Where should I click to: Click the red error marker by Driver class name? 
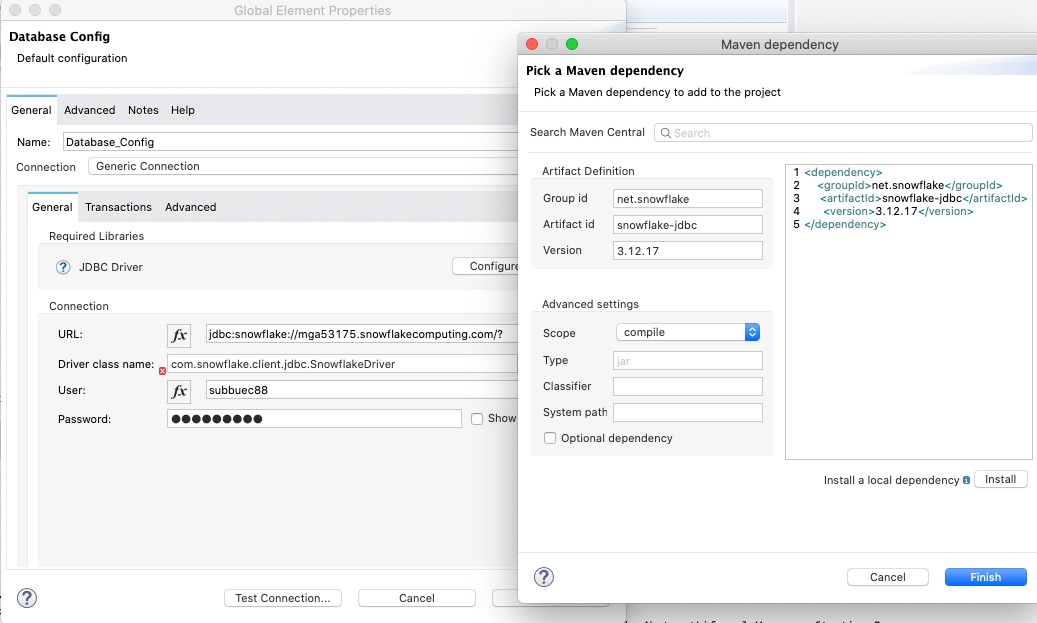162,370
